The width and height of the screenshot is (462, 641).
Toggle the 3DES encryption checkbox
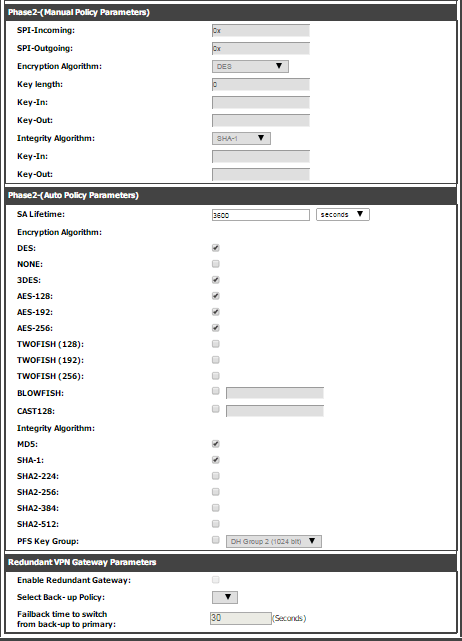coord(215,280)
